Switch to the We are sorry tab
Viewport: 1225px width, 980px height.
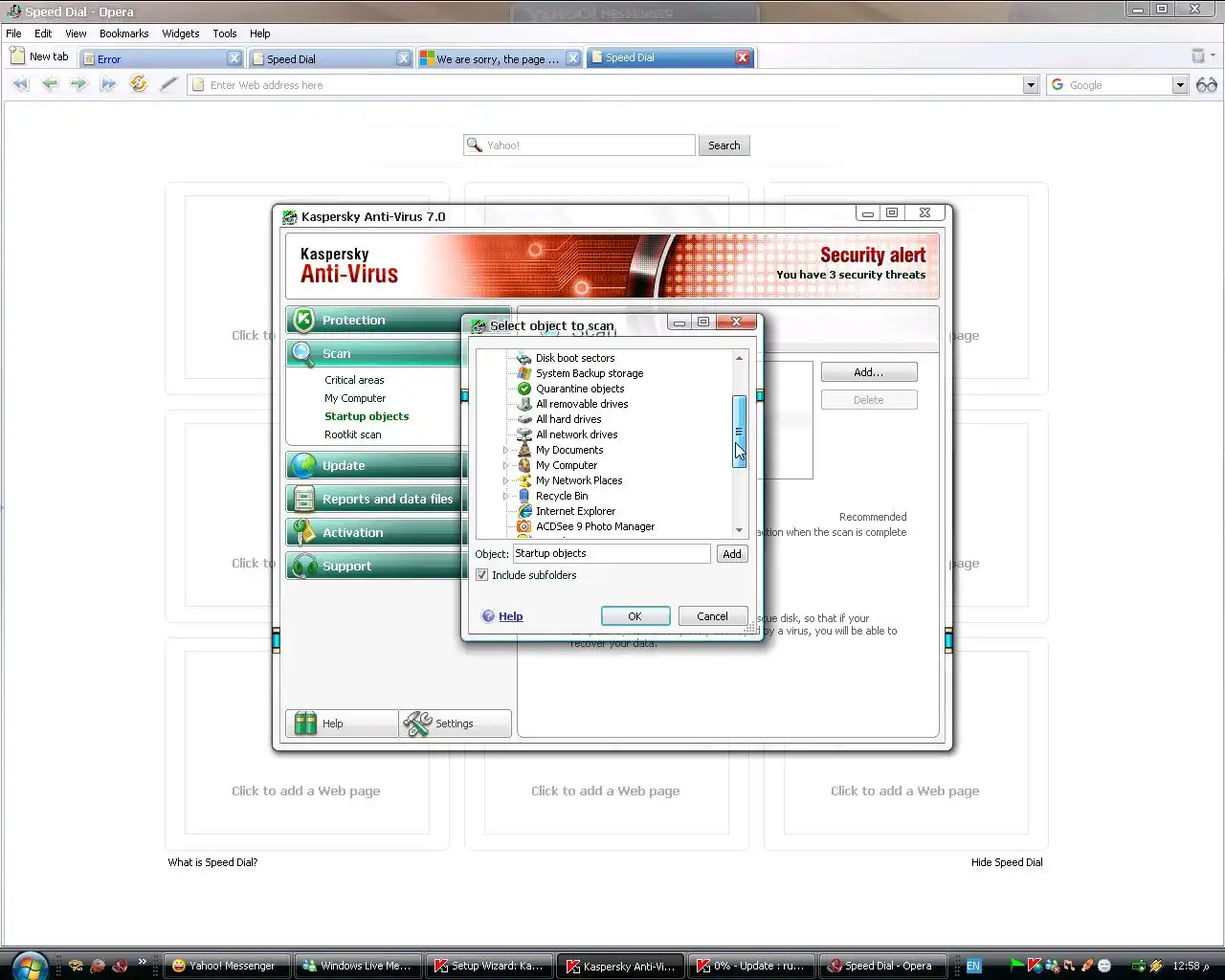[x=500, y=58]
